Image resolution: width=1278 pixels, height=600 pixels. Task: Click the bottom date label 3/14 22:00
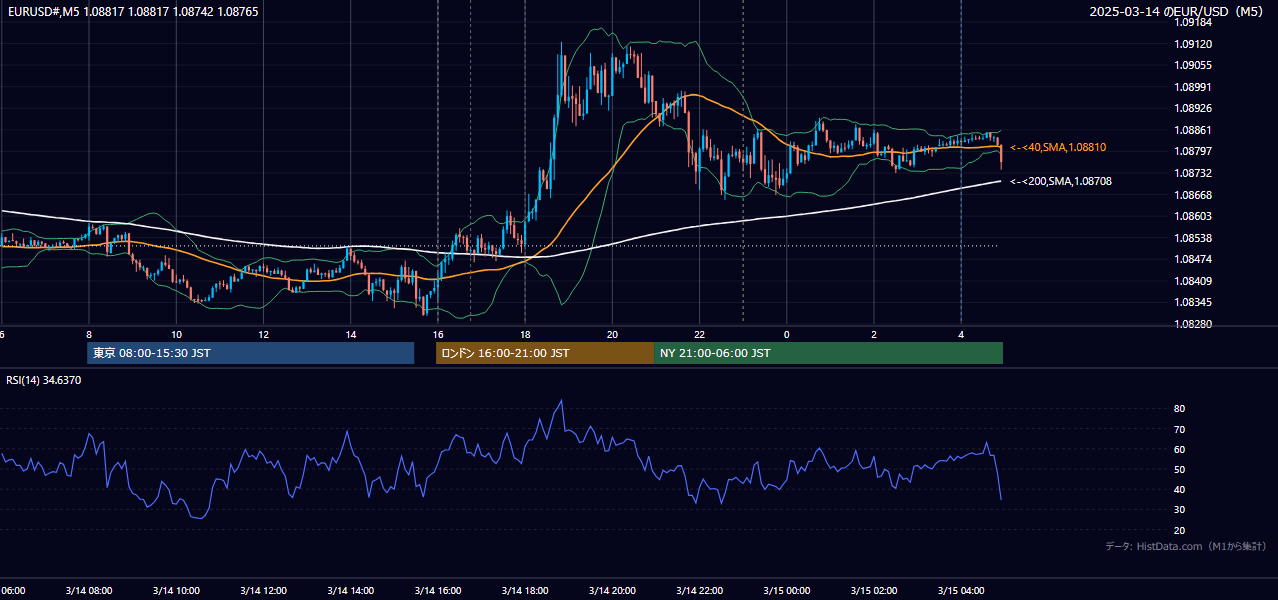(699, 590)
